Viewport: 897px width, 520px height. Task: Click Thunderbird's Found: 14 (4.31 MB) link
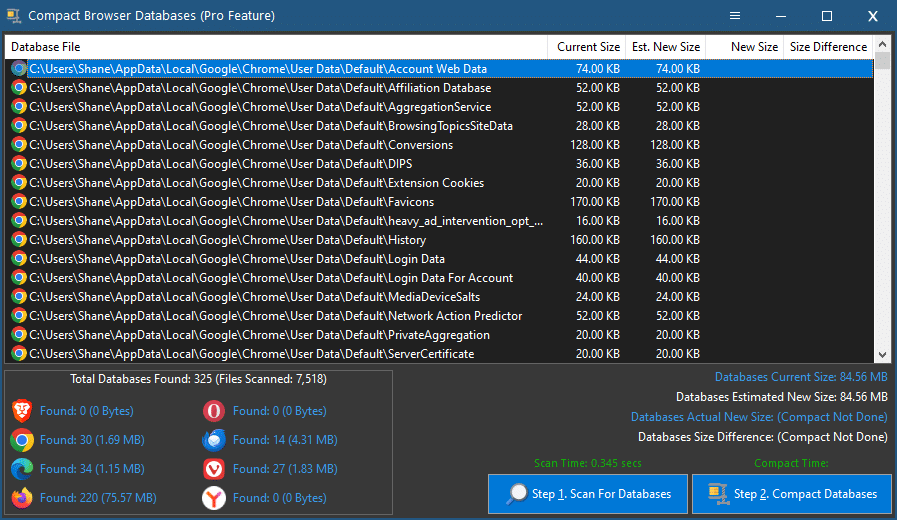(285, 440)
